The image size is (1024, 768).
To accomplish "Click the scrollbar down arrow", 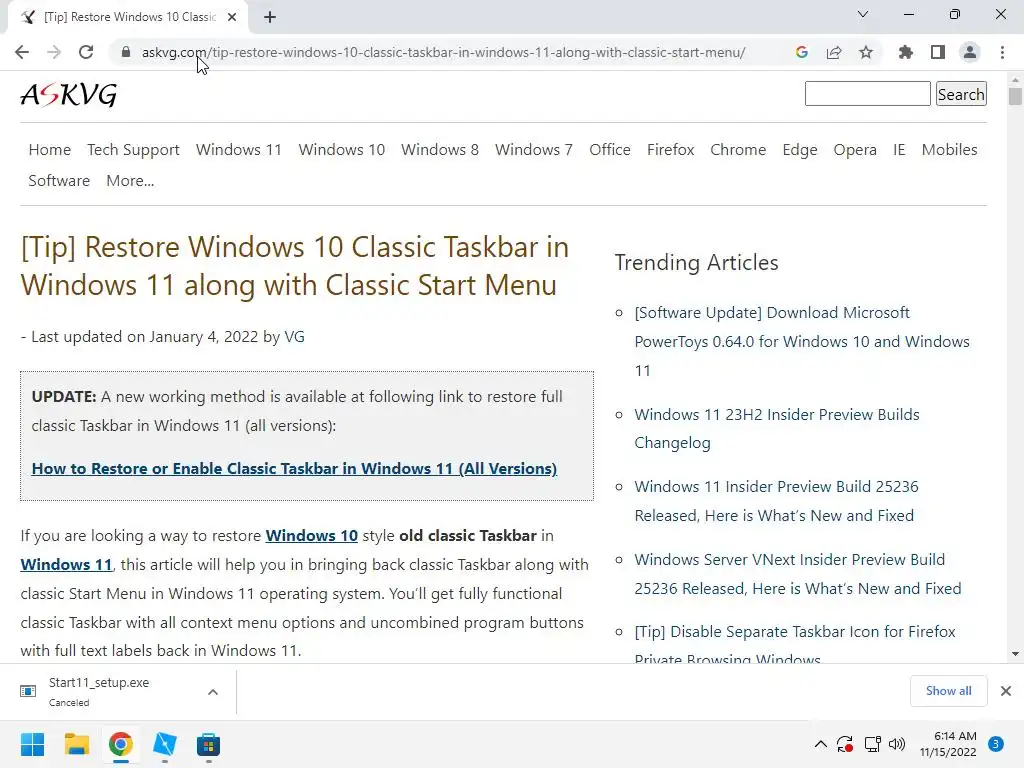I will (1015, 654).
